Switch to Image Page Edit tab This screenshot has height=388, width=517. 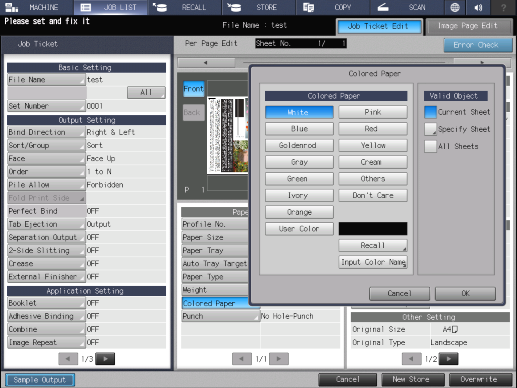click(x=468, y=26)
